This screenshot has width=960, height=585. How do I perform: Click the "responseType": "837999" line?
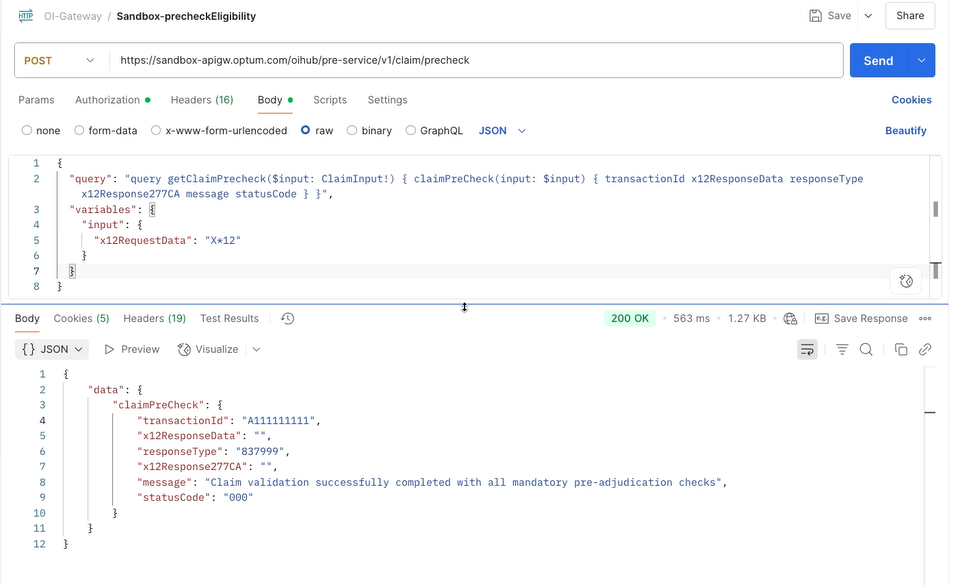pos(213,452)
